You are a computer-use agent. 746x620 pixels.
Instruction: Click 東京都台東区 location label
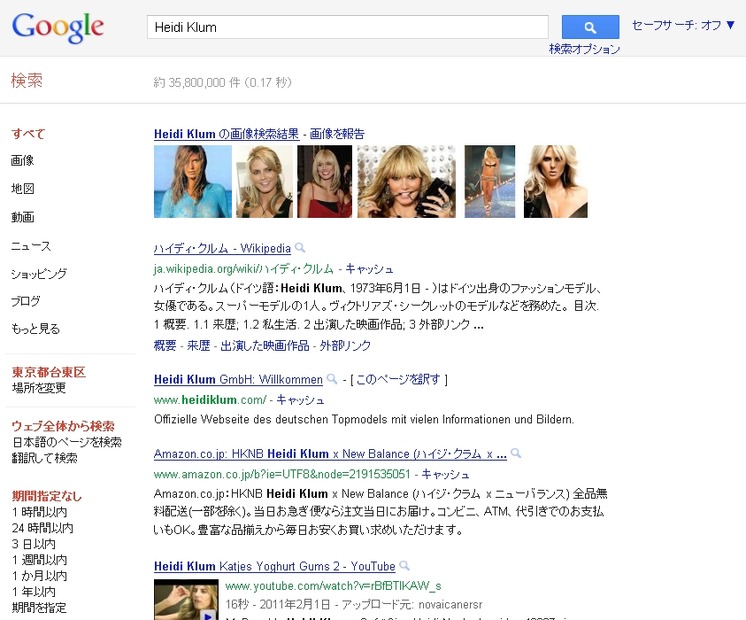(x=49, y=372)
